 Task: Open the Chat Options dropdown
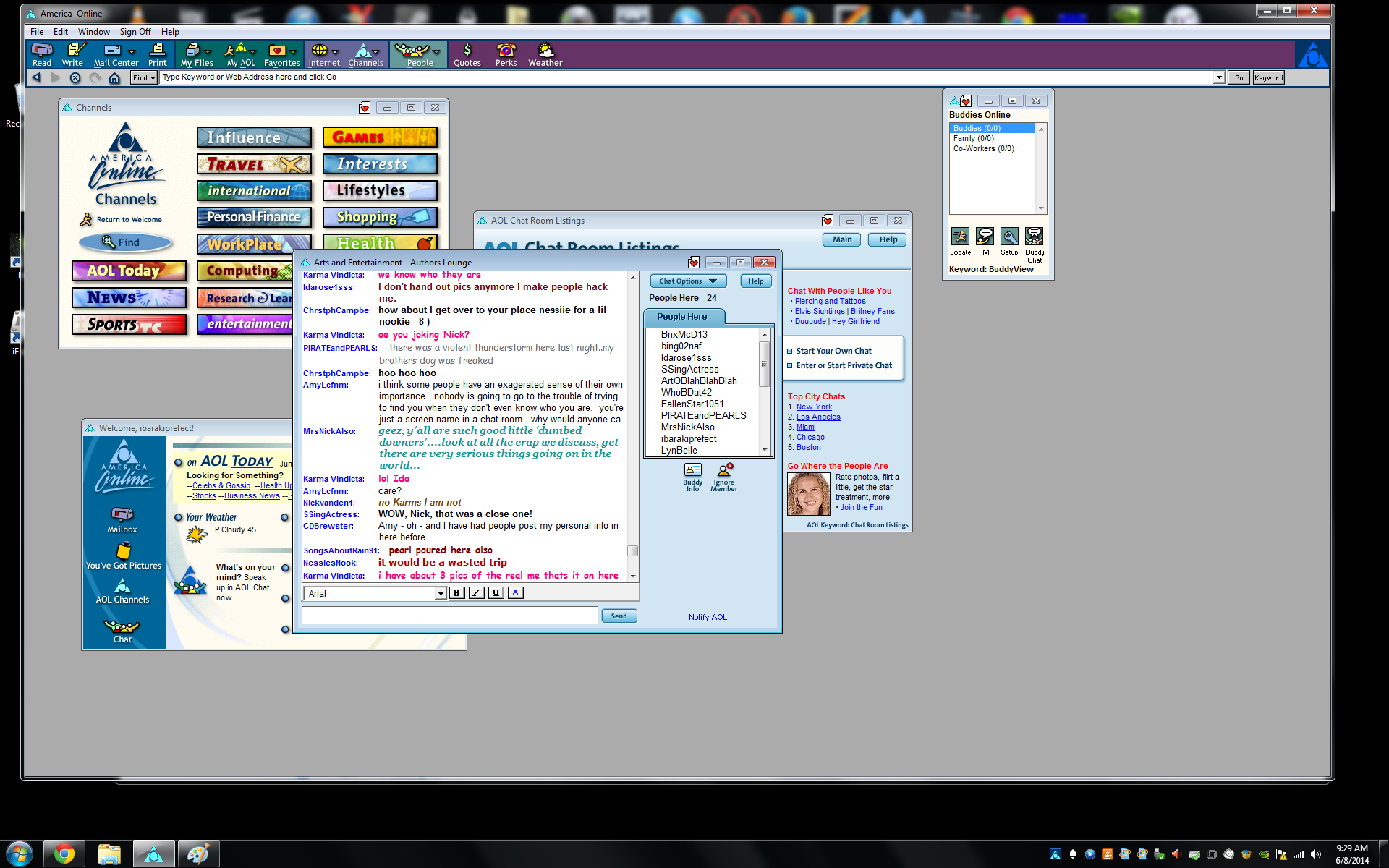[x=687, y=281]
